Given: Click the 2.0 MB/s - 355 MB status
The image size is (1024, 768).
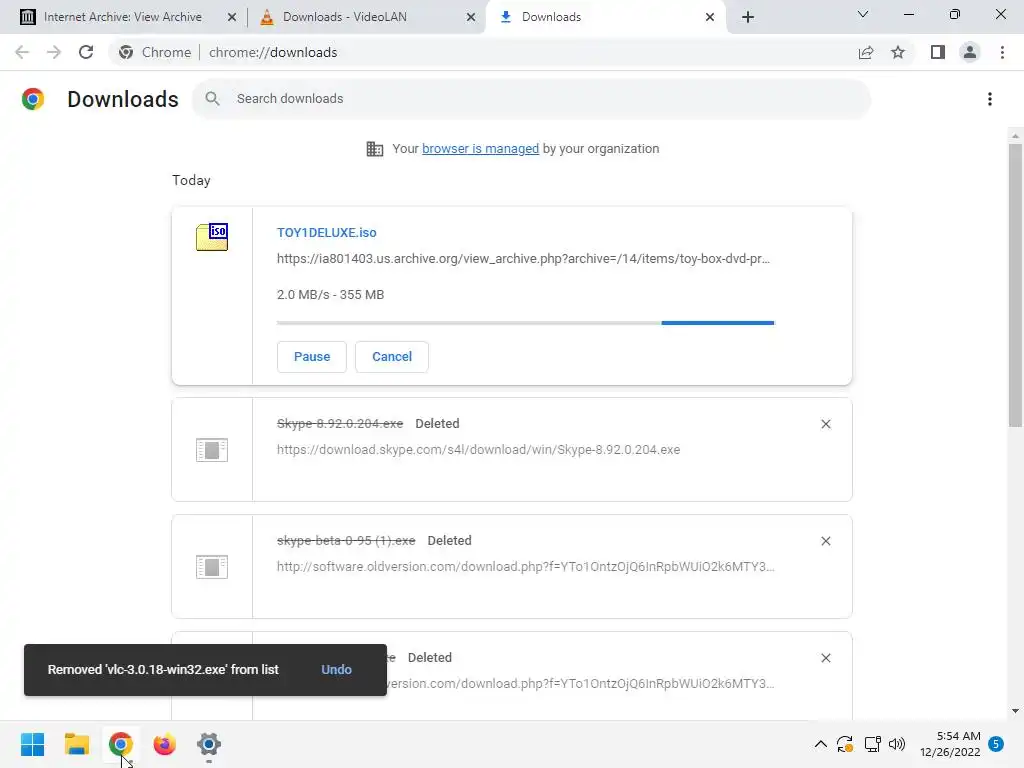Looking at the screenshot, I should (330, 295).
